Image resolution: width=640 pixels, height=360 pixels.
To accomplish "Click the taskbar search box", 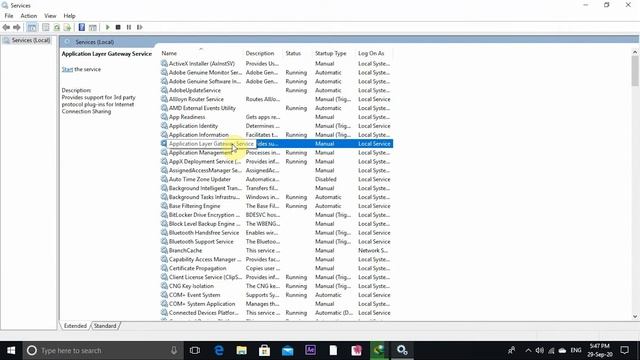I will [102, 351].
